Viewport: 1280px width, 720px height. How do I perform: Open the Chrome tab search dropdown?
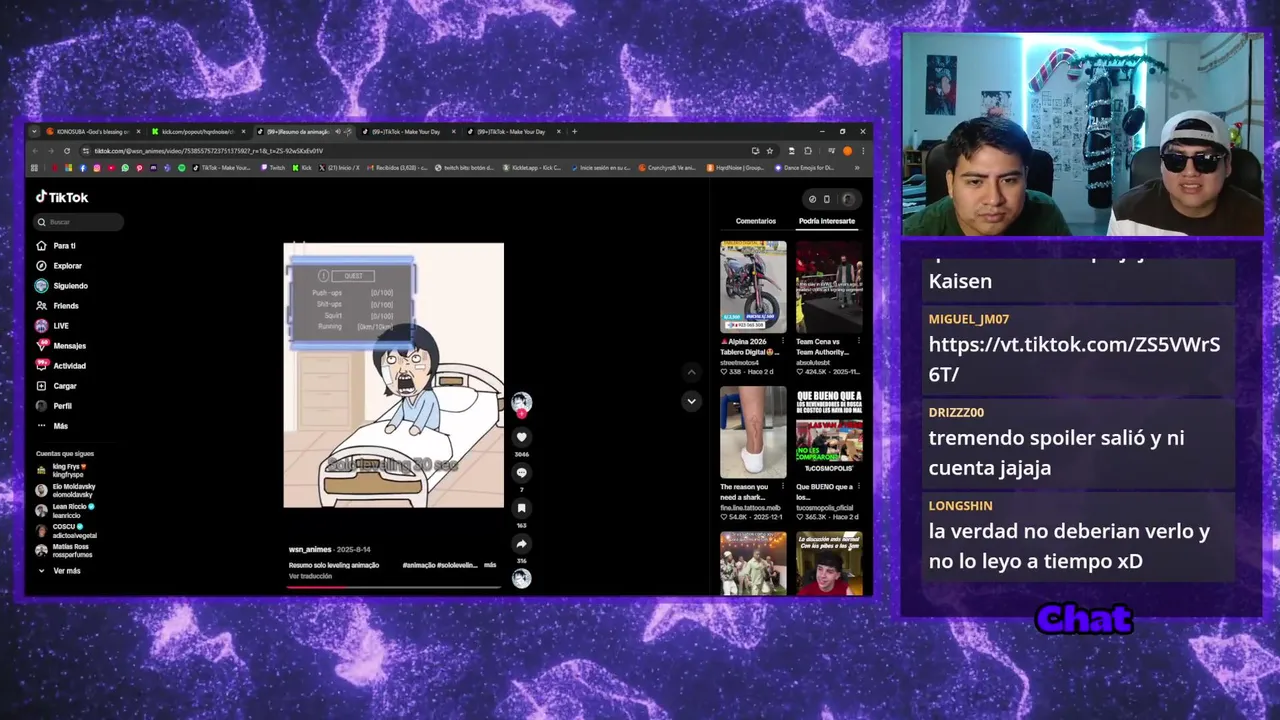tap(34, 131)
